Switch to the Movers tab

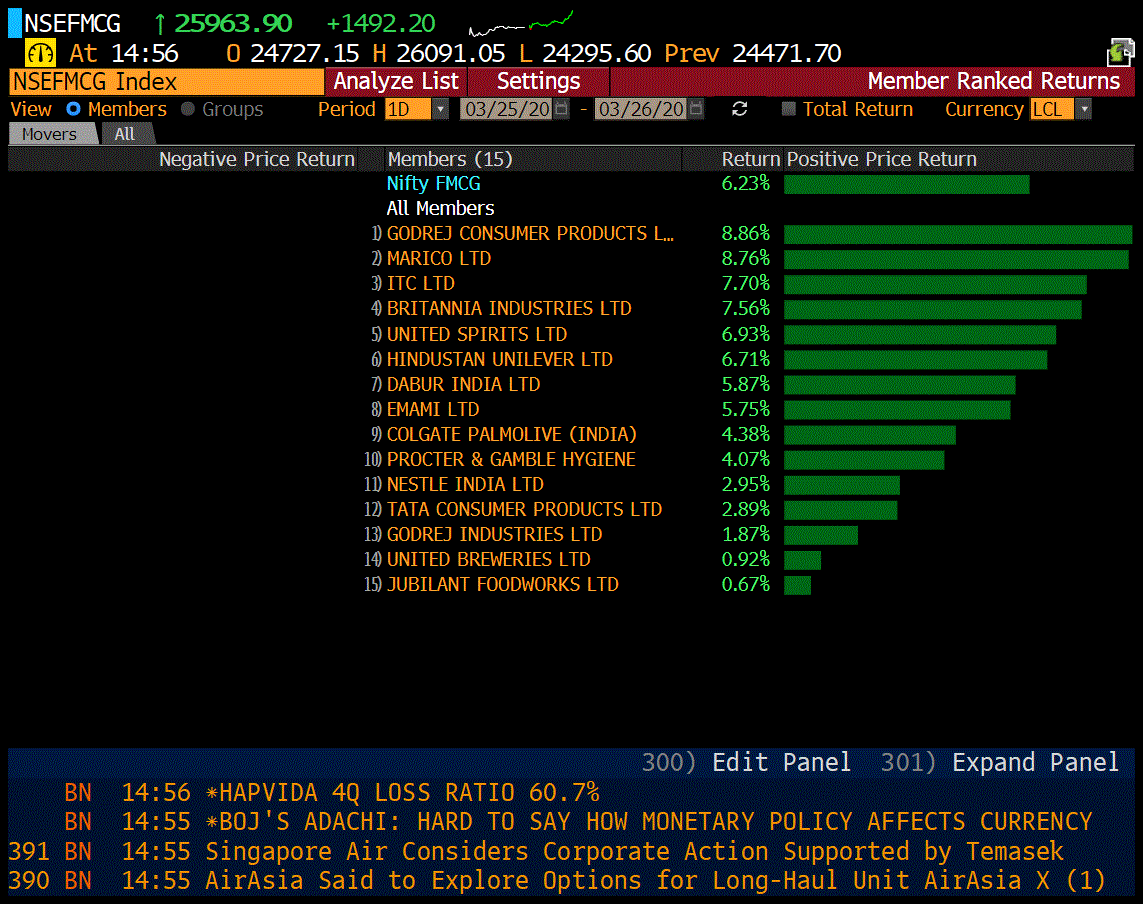(x=50, y=134)
